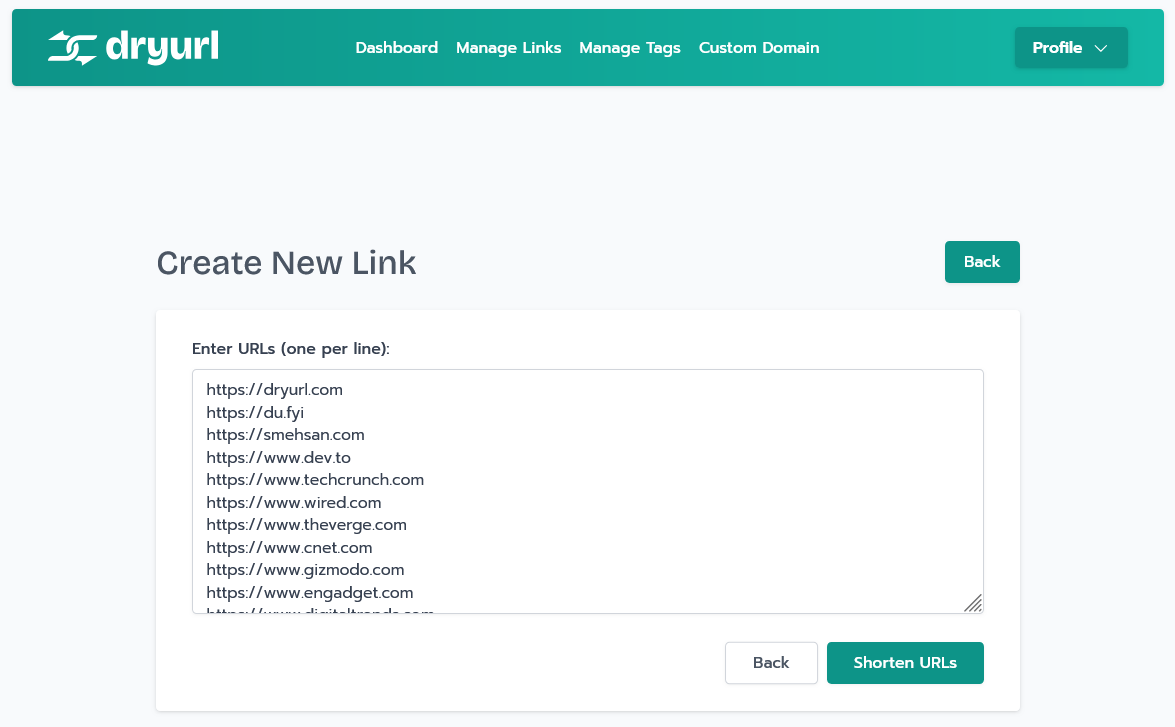Click the line https://www.cnet.com
Viewport: 1175px width, 727px height.
(289, 547)
